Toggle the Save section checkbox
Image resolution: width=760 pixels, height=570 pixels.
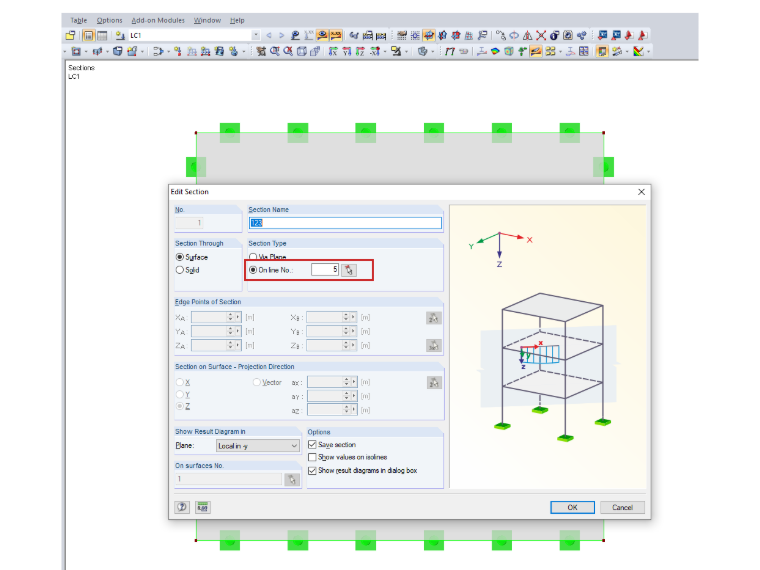point(312,444)
